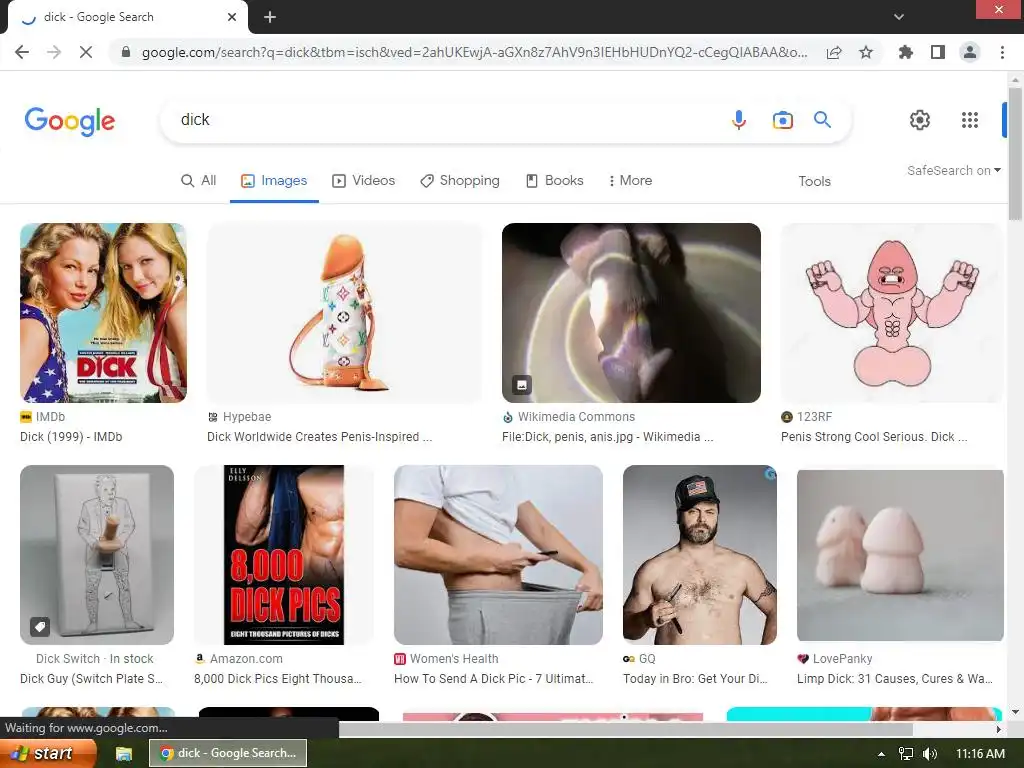This screenshot has height=768, width=1024.
Task: Open the Hypebae result thumbnail
Action: (x=344, y=313)
